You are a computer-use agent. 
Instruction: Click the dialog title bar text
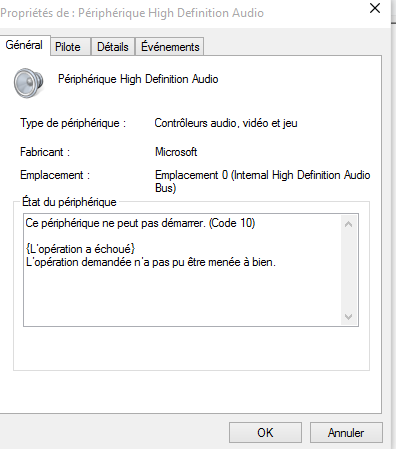(x=132, y=13)
